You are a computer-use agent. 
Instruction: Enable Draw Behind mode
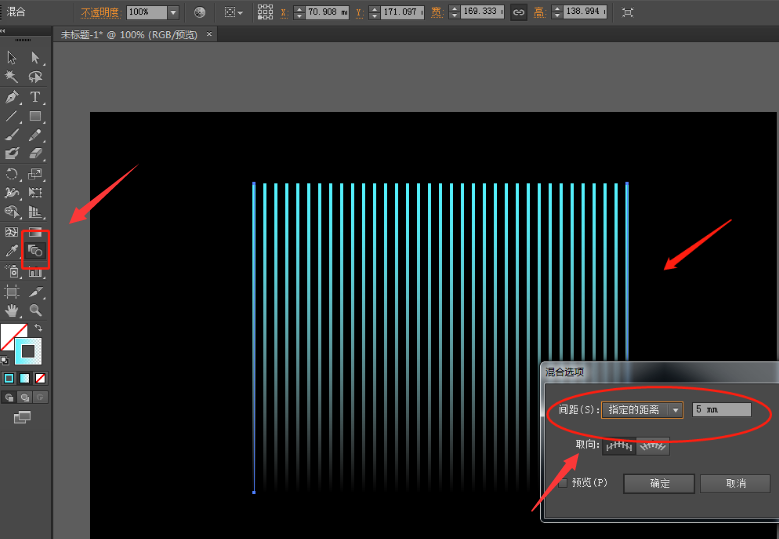point(24,397)
